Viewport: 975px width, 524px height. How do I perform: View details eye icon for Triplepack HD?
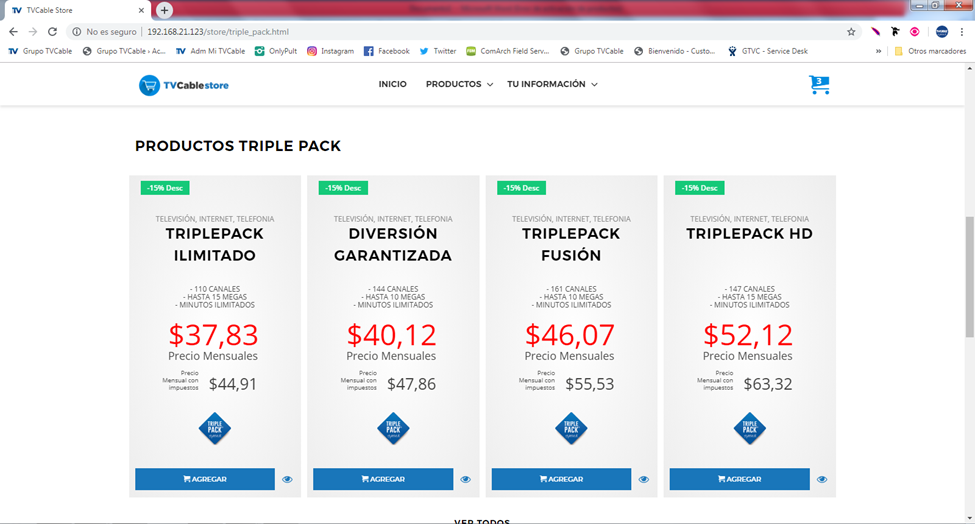[x=822, y=479]
